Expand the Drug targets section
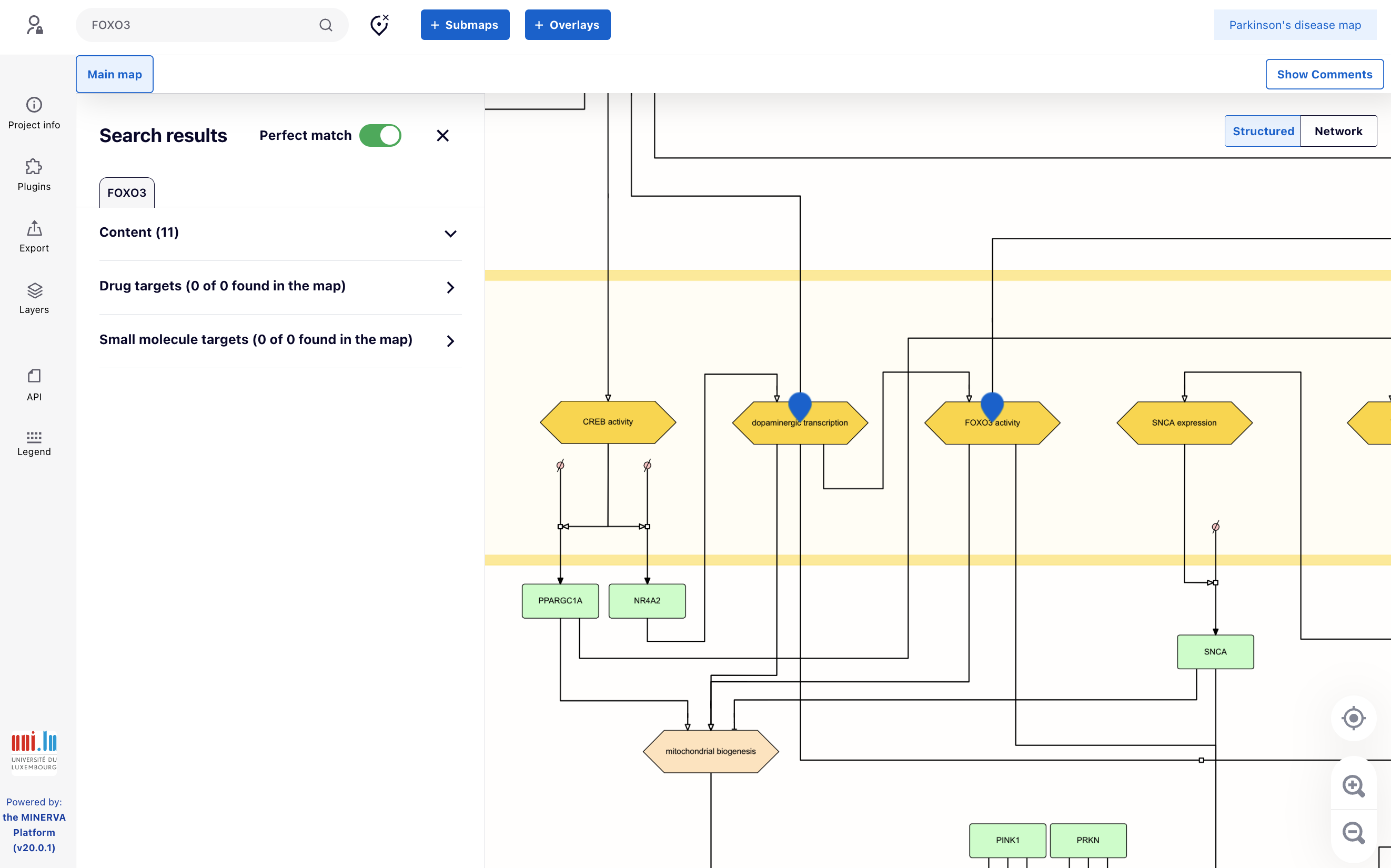1391x868 pixels. point(450,287)
